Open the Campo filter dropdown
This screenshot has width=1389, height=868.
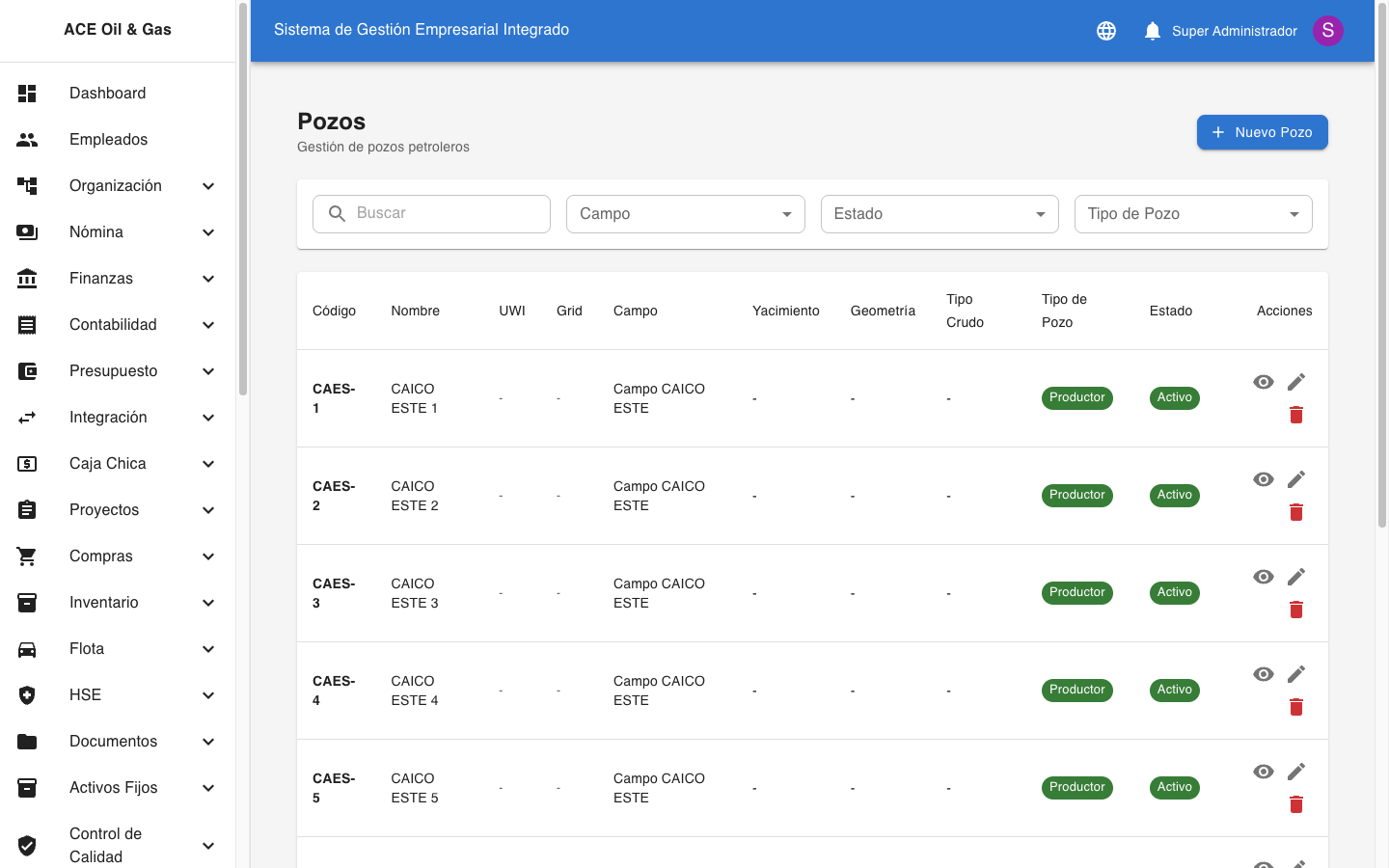click(685, 214)
